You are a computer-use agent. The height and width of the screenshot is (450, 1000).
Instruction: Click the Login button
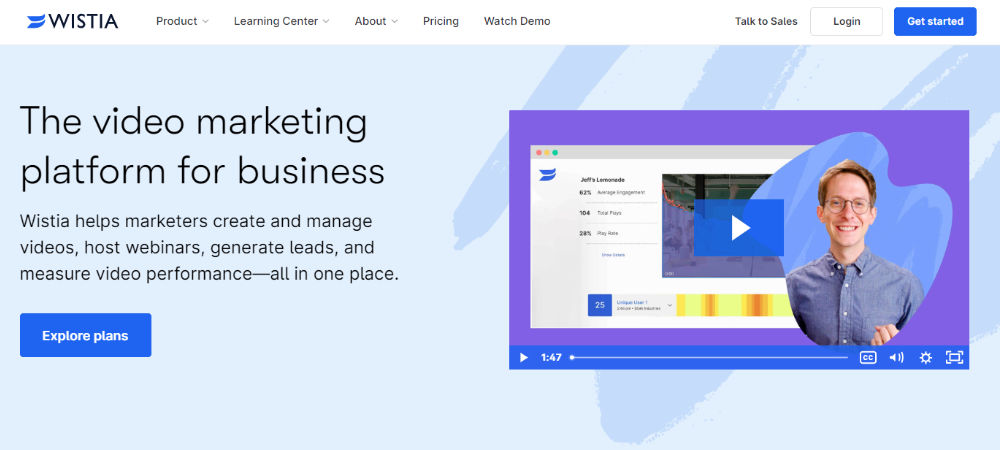point(846,21)
